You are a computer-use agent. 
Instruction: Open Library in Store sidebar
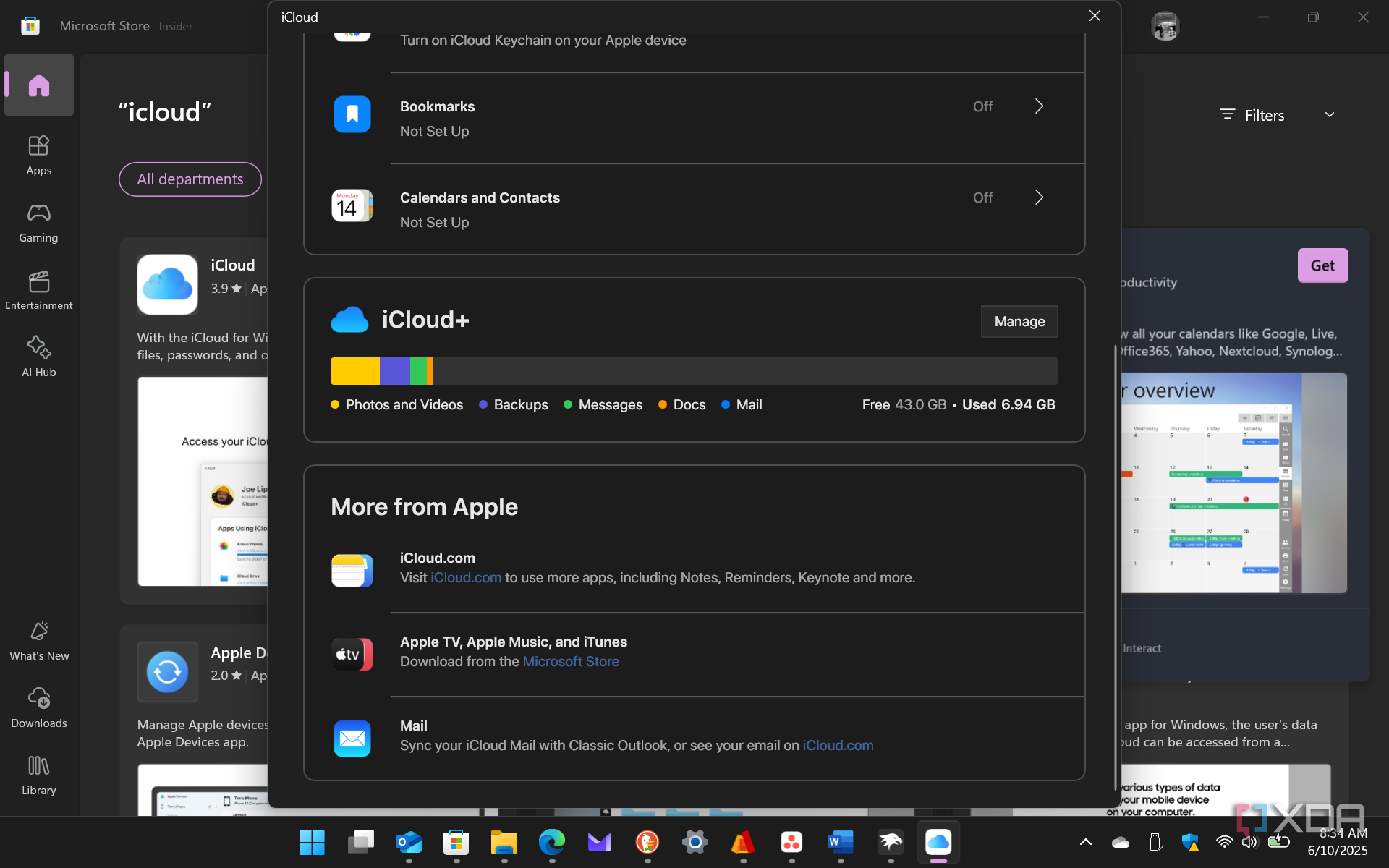39,775
